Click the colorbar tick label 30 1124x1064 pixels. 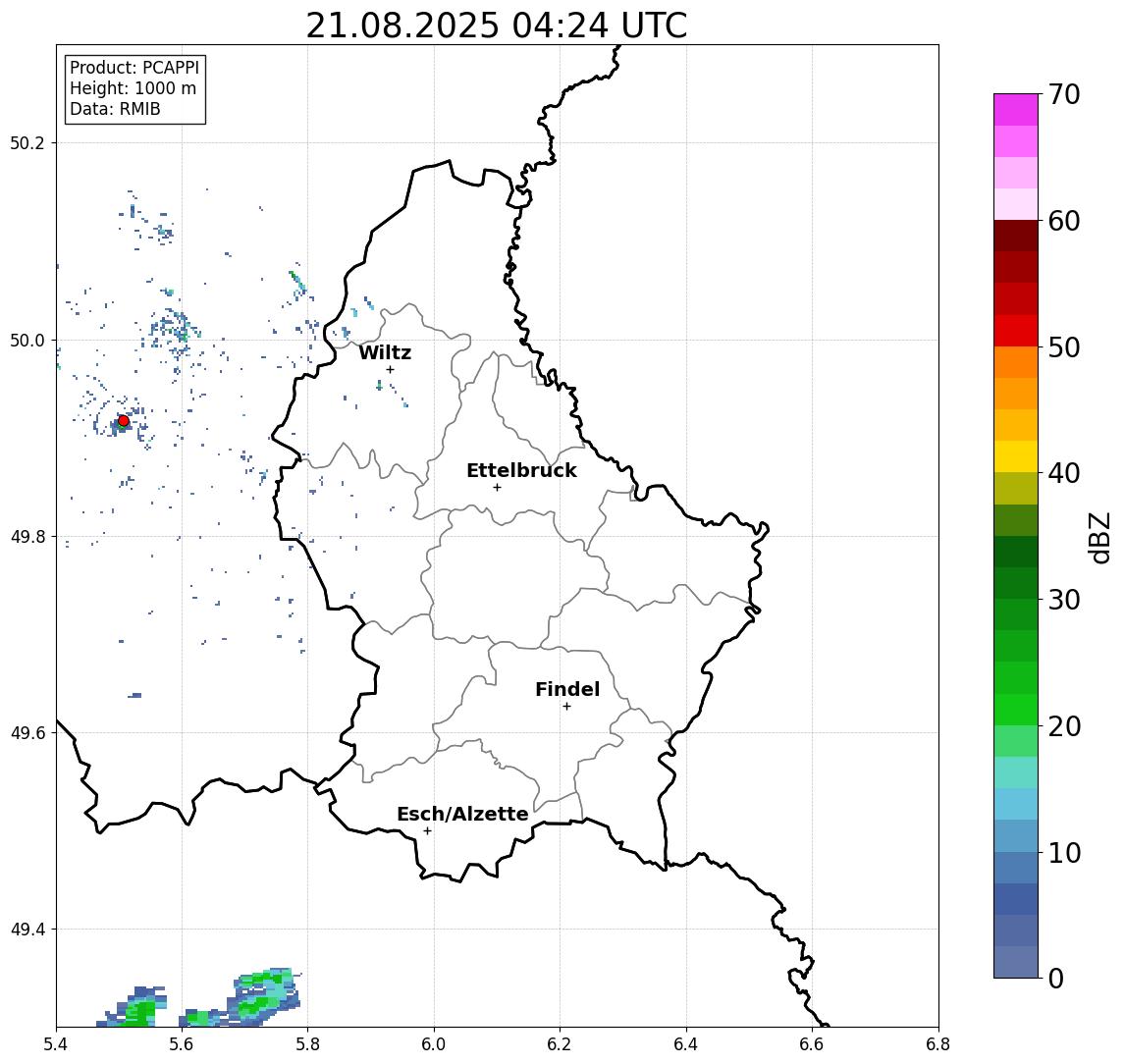tap(1064, 600)
